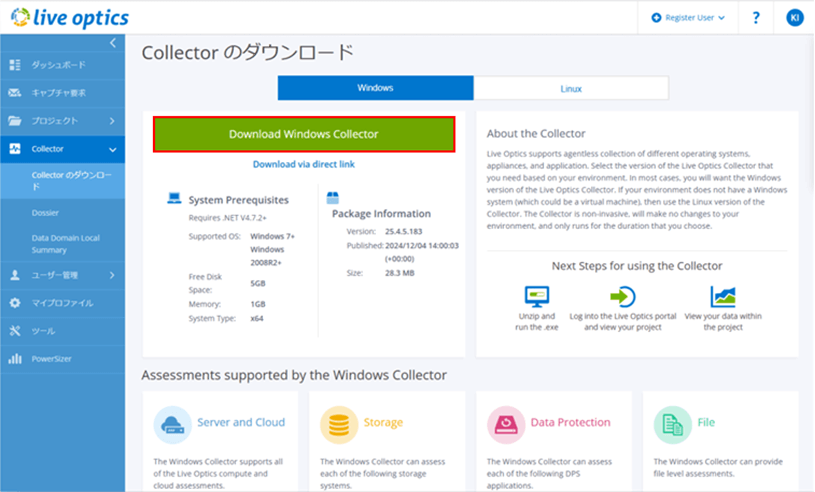Open Data Domain Local Summary
Screen dimensions: 815x492
click(x=68, y=243)
